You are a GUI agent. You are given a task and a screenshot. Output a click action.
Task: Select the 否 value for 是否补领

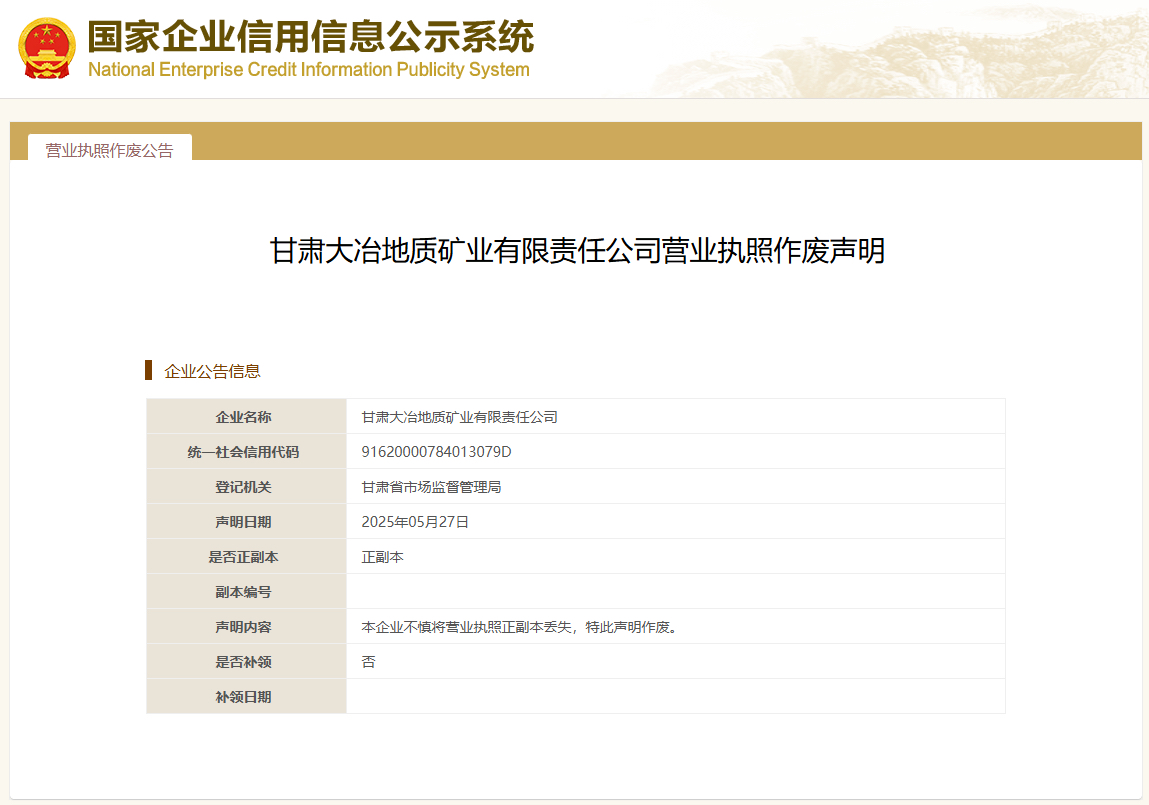369,661
